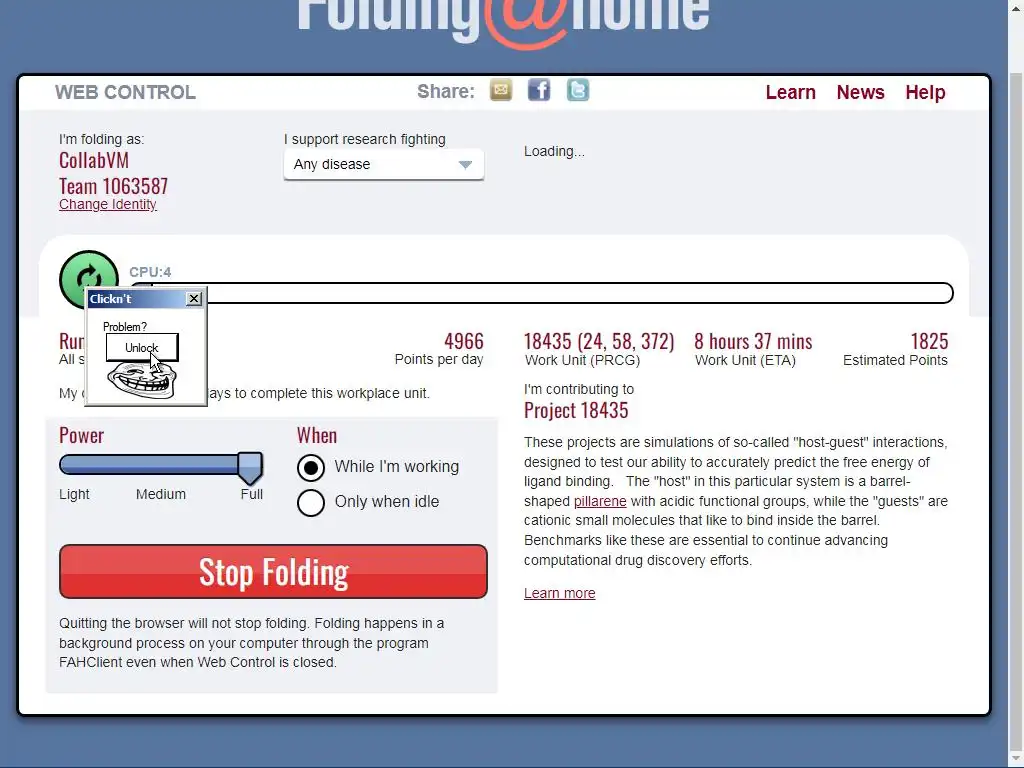The width and height of the screenshot is (1024, 768).
Task: Share via the email envelope icon
Action: click(501, 90)
